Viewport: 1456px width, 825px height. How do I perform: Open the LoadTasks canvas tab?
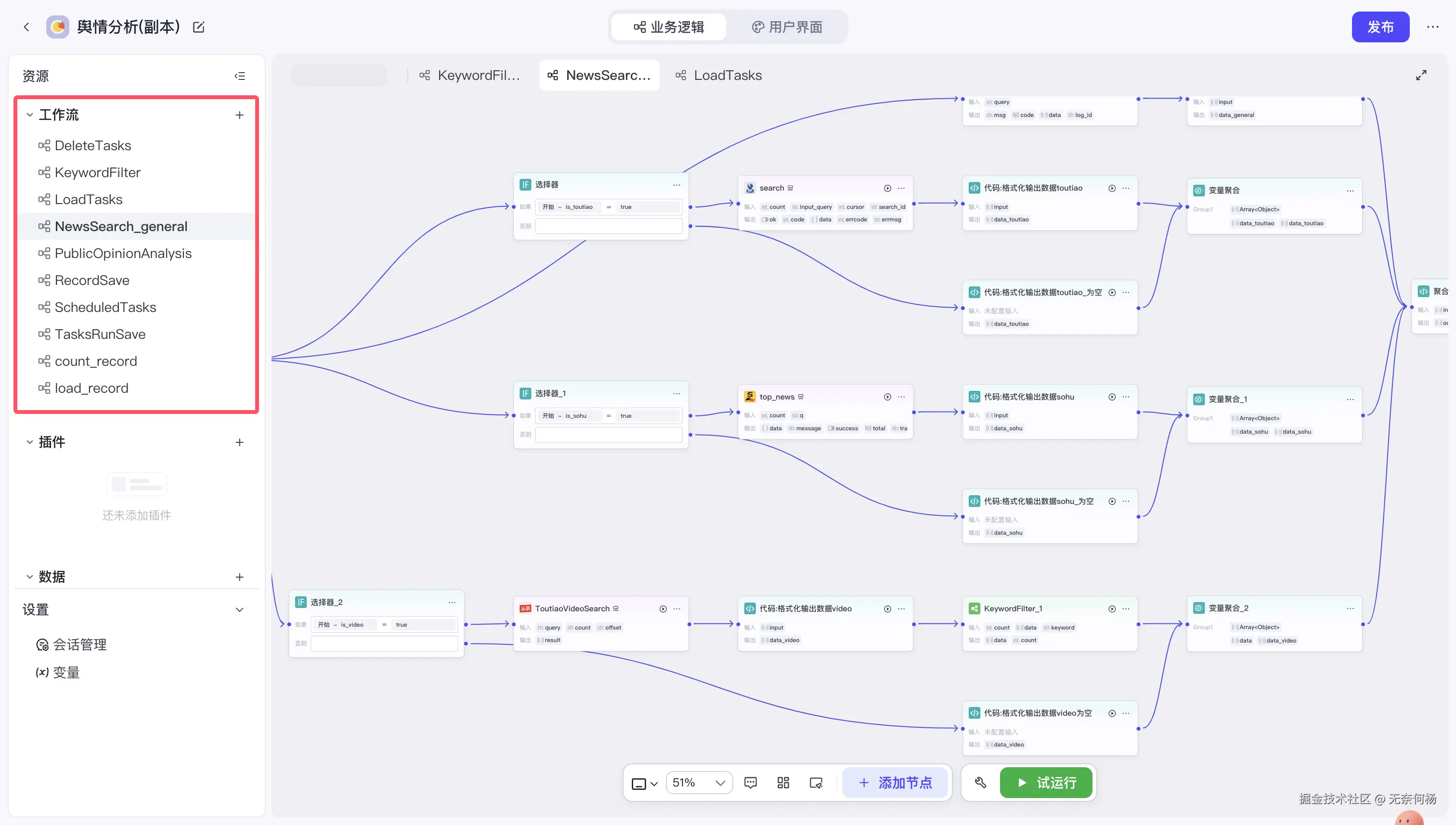pos(719,76)
